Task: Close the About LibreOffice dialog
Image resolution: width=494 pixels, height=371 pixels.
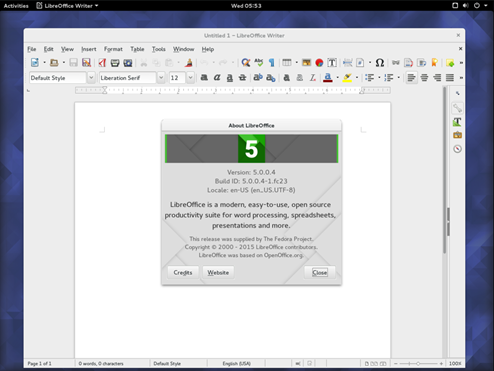Action: click(x=320, y=272)
